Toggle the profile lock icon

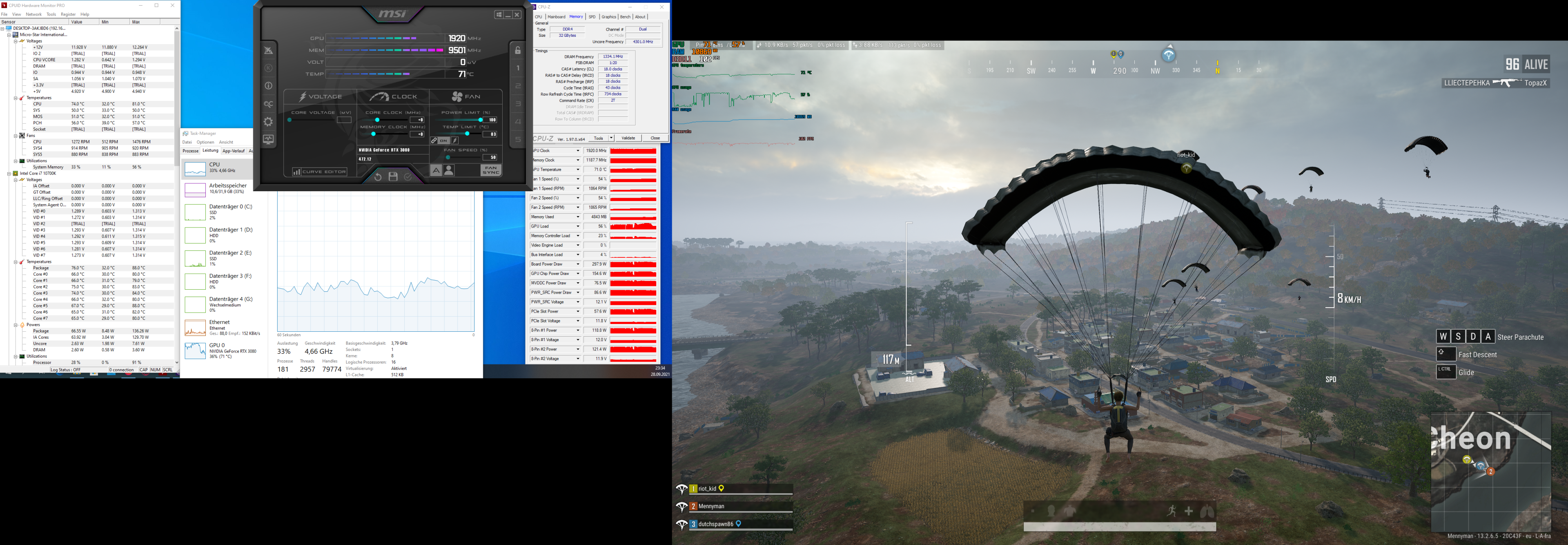pyautogui.click(x=518, y=51)
